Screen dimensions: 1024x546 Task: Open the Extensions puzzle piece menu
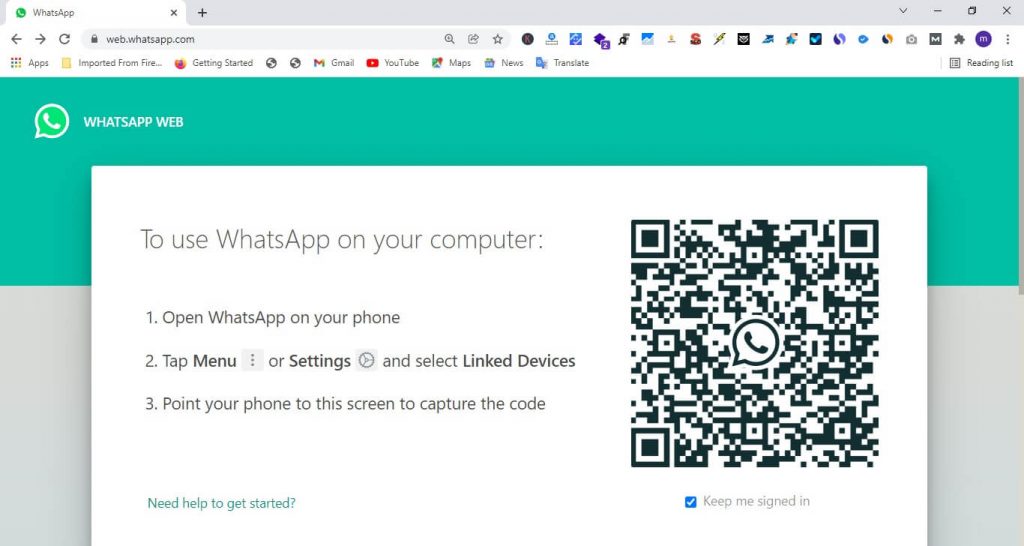959,39
